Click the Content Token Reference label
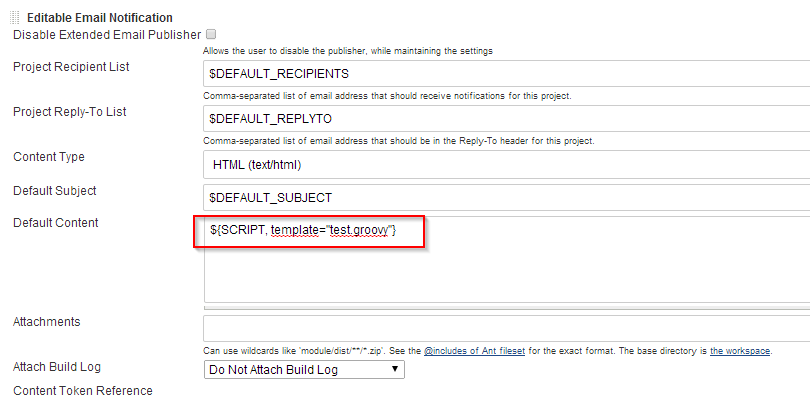This screenshot has height=408, width=810. [83, 390]
